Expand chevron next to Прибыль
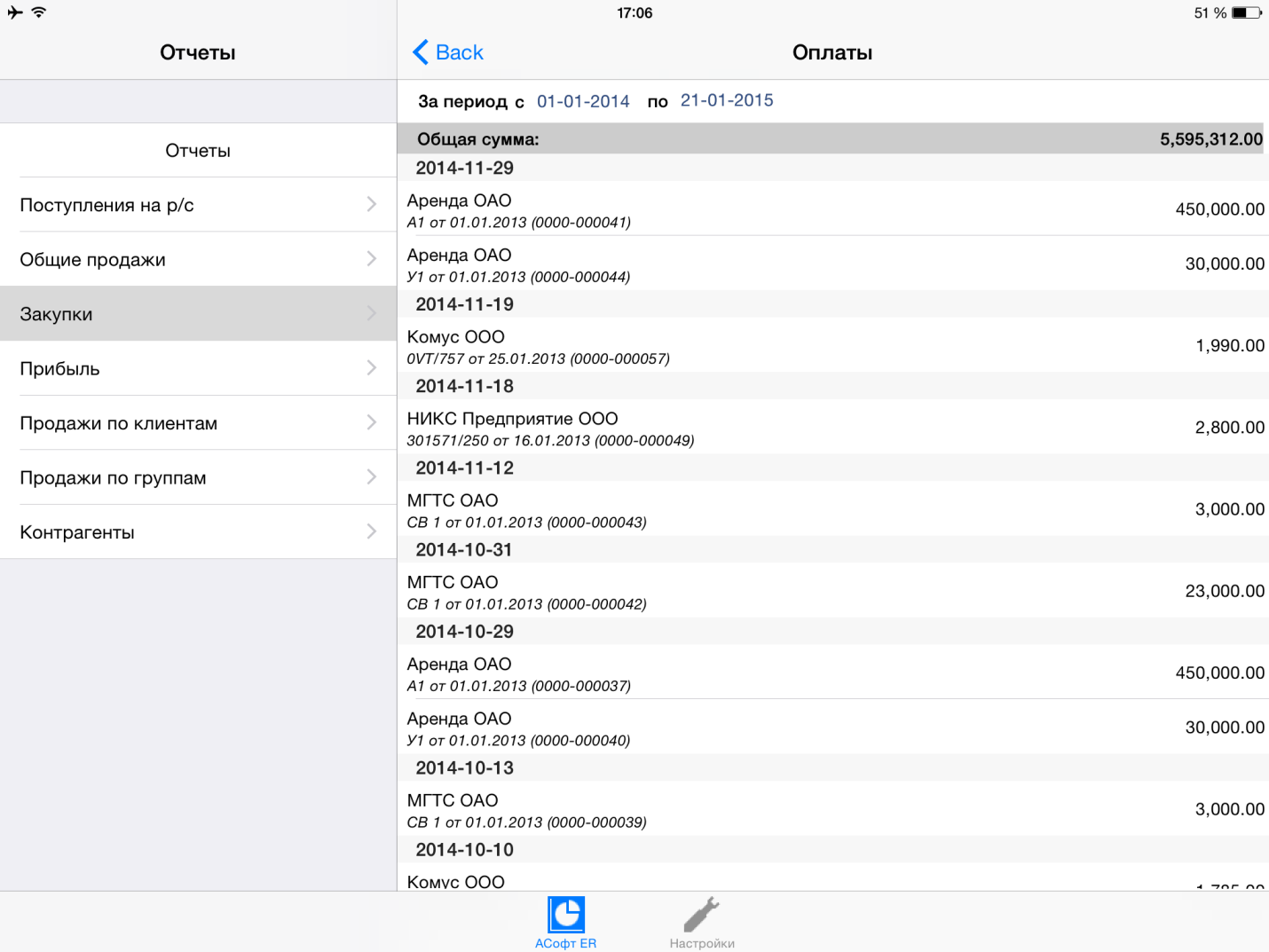 [x=372, y=368]
